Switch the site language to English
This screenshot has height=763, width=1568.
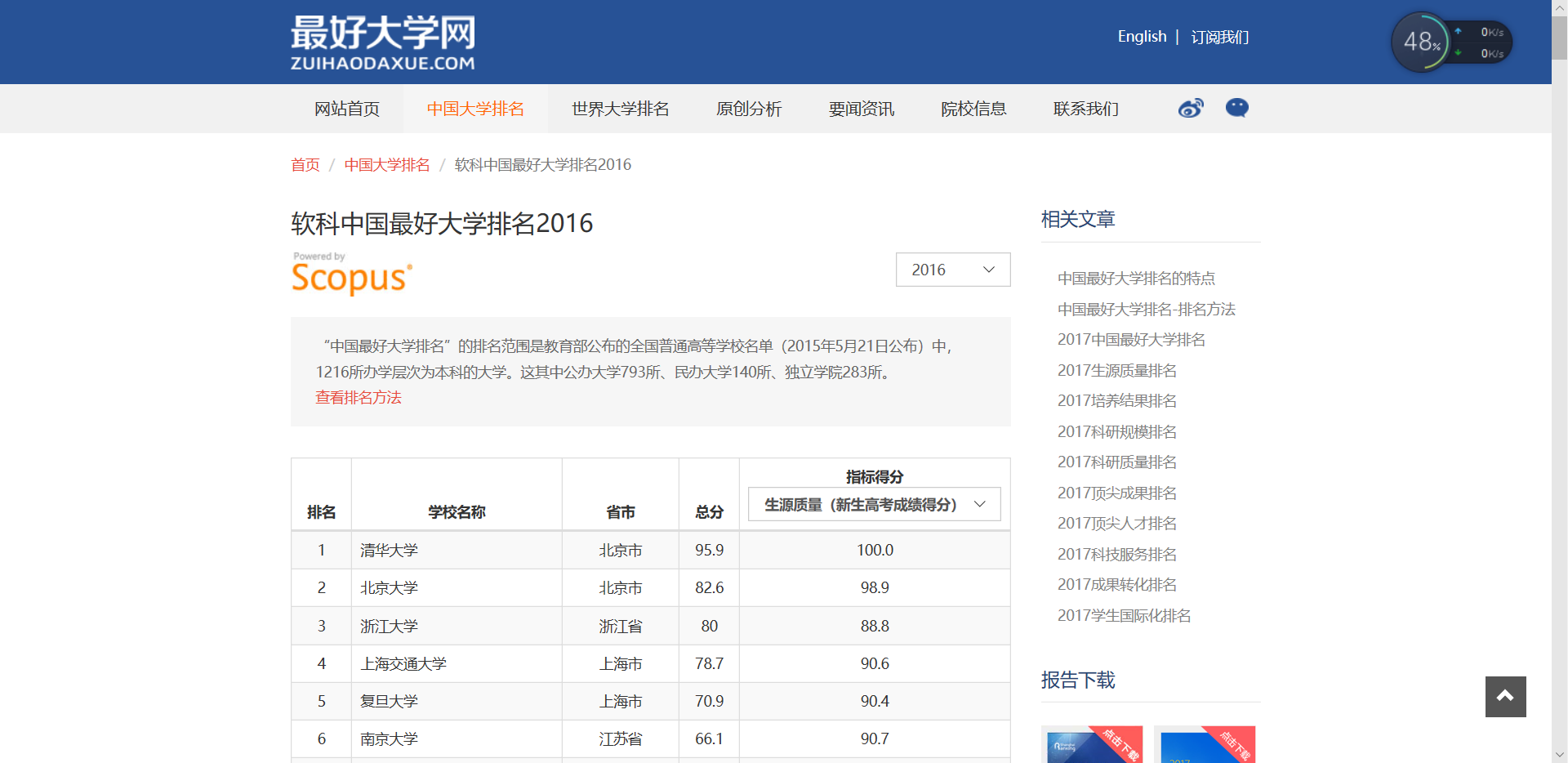pyautogui.click(x=1141, y=37)
